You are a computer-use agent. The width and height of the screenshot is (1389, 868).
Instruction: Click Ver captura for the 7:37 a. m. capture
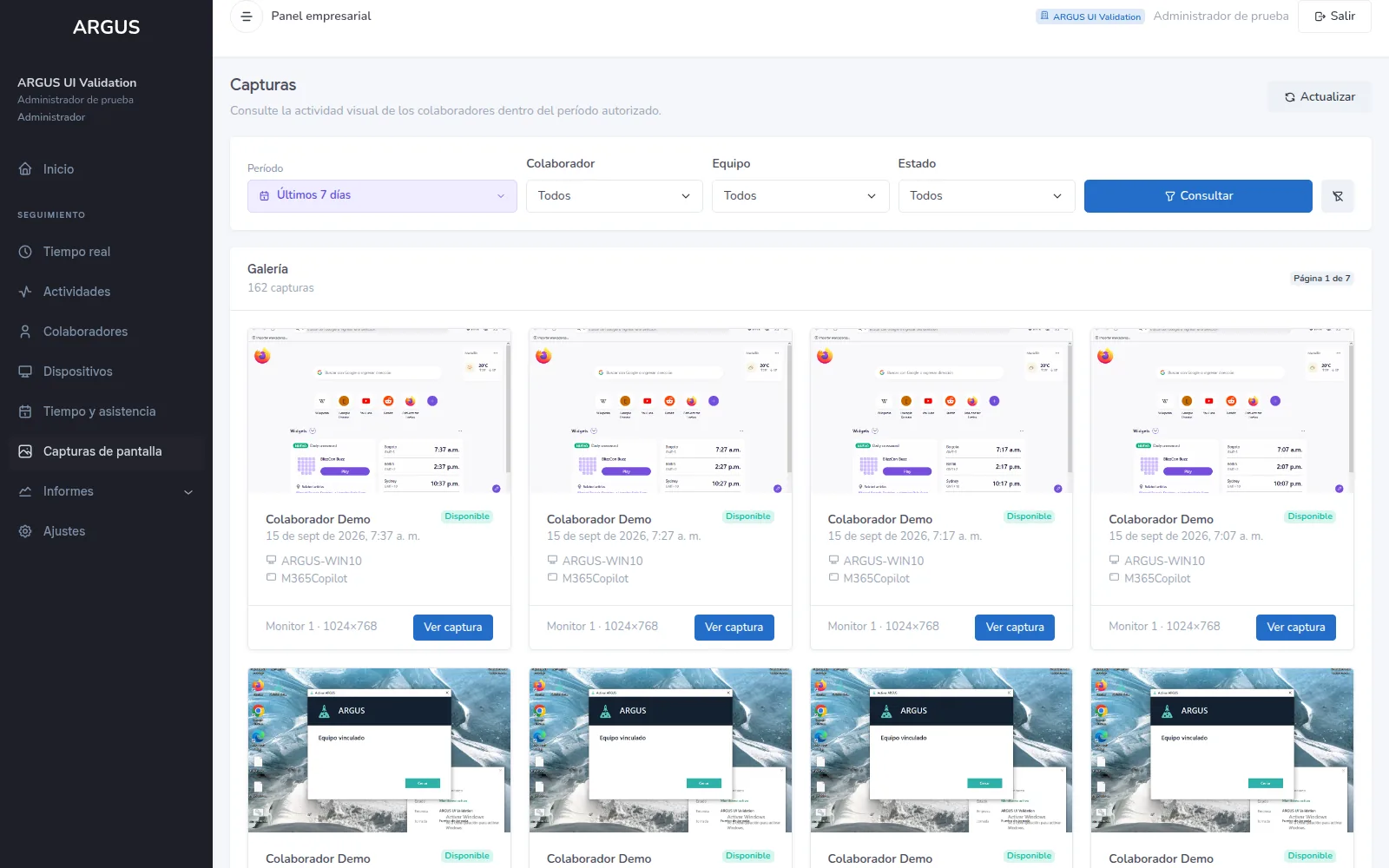click(453, 628)
